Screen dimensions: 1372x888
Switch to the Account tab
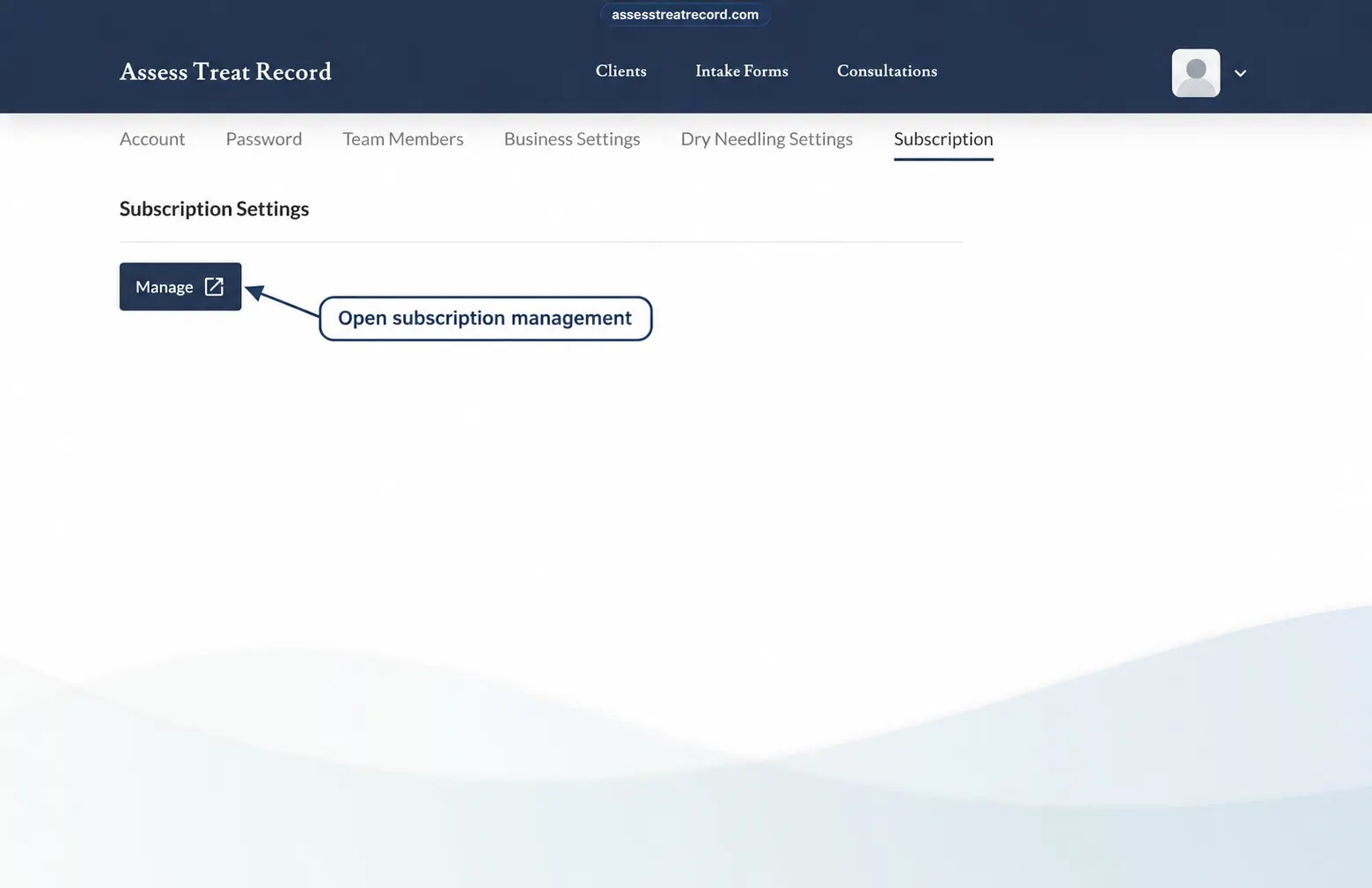(152, 139)
